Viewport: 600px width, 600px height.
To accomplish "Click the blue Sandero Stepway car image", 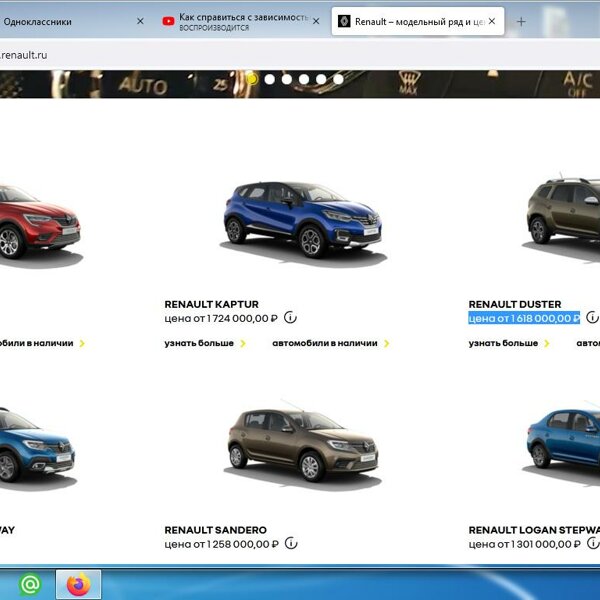I will pos(38,448).
